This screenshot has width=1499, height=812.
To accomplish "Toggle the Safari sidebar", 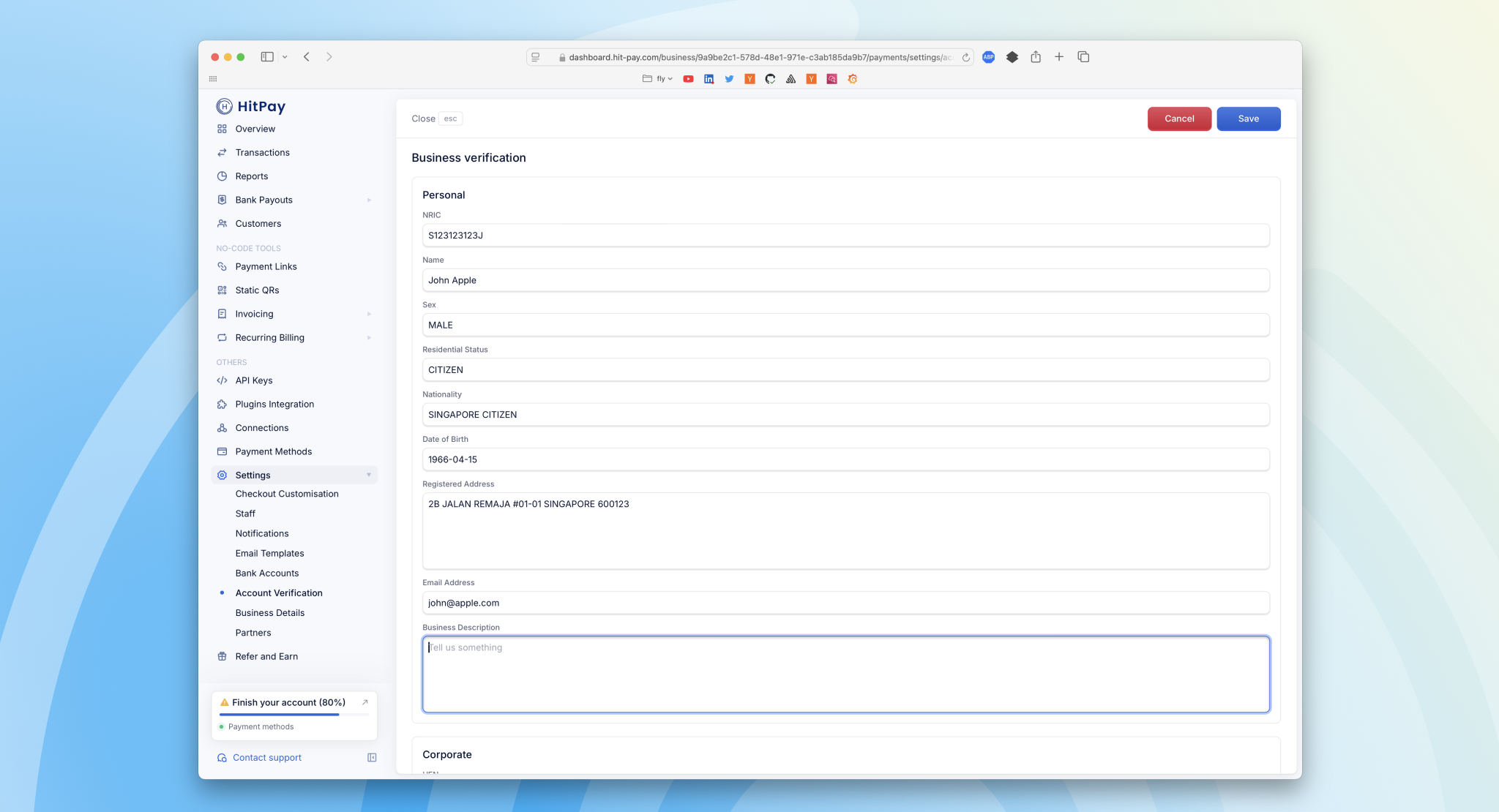I will [267, 57].
